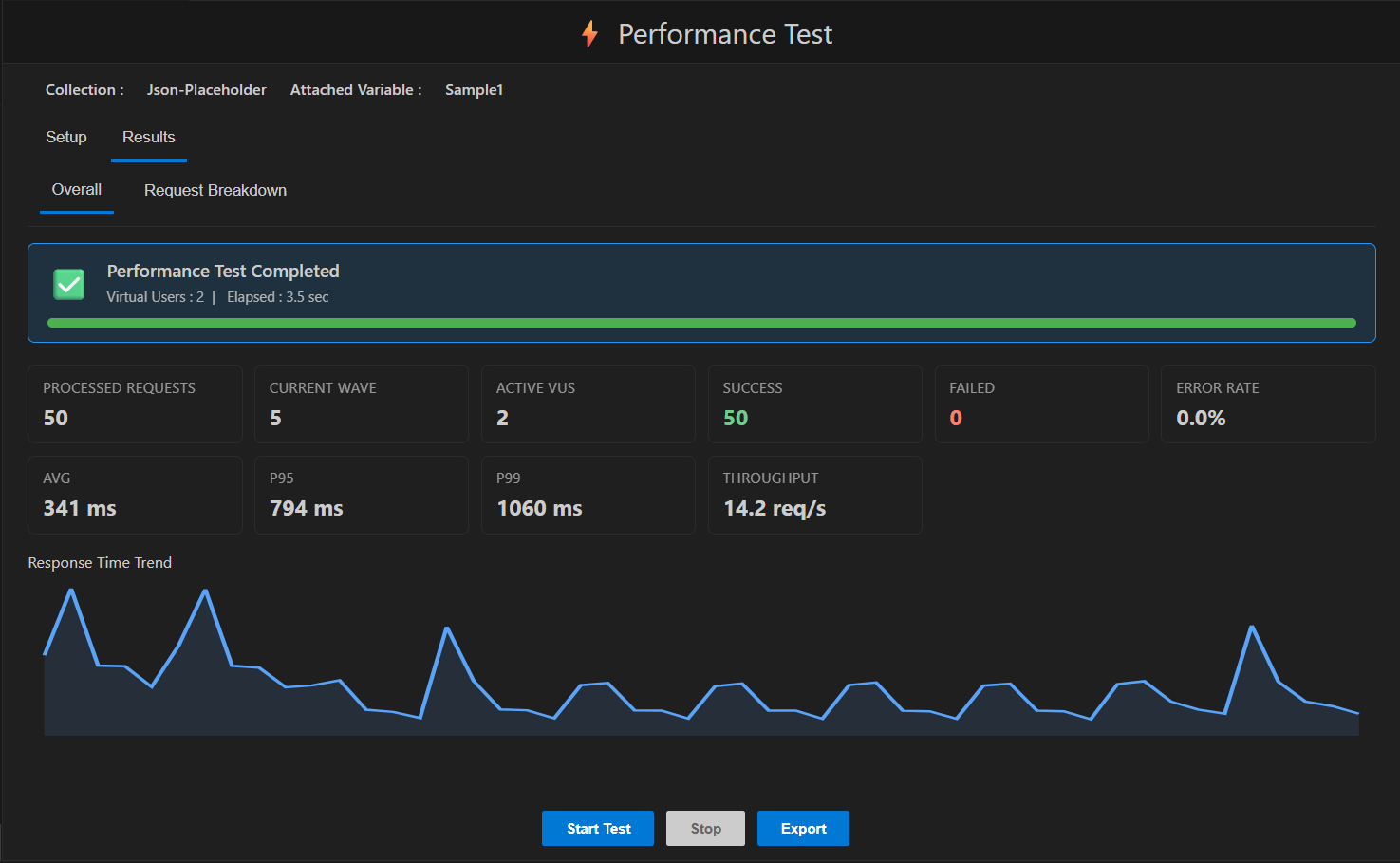Click the Response Time Trend label
1400x863 pixels.
(100, 563)
